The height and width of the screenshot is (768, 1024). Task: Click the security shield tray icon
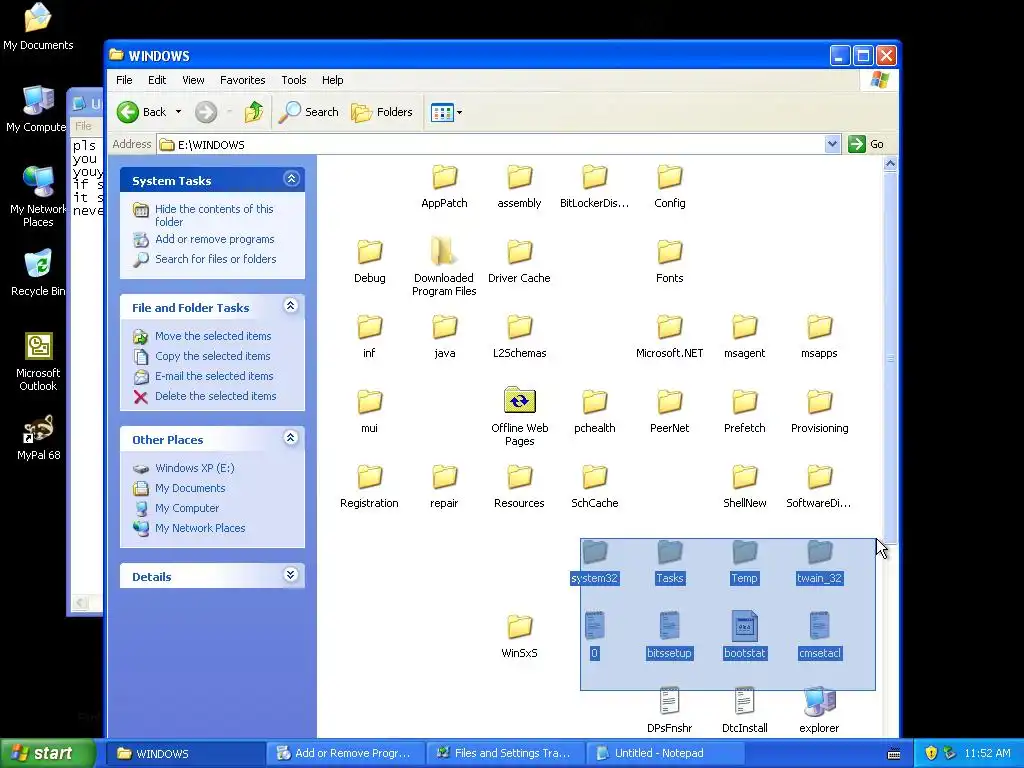(931, 753)
